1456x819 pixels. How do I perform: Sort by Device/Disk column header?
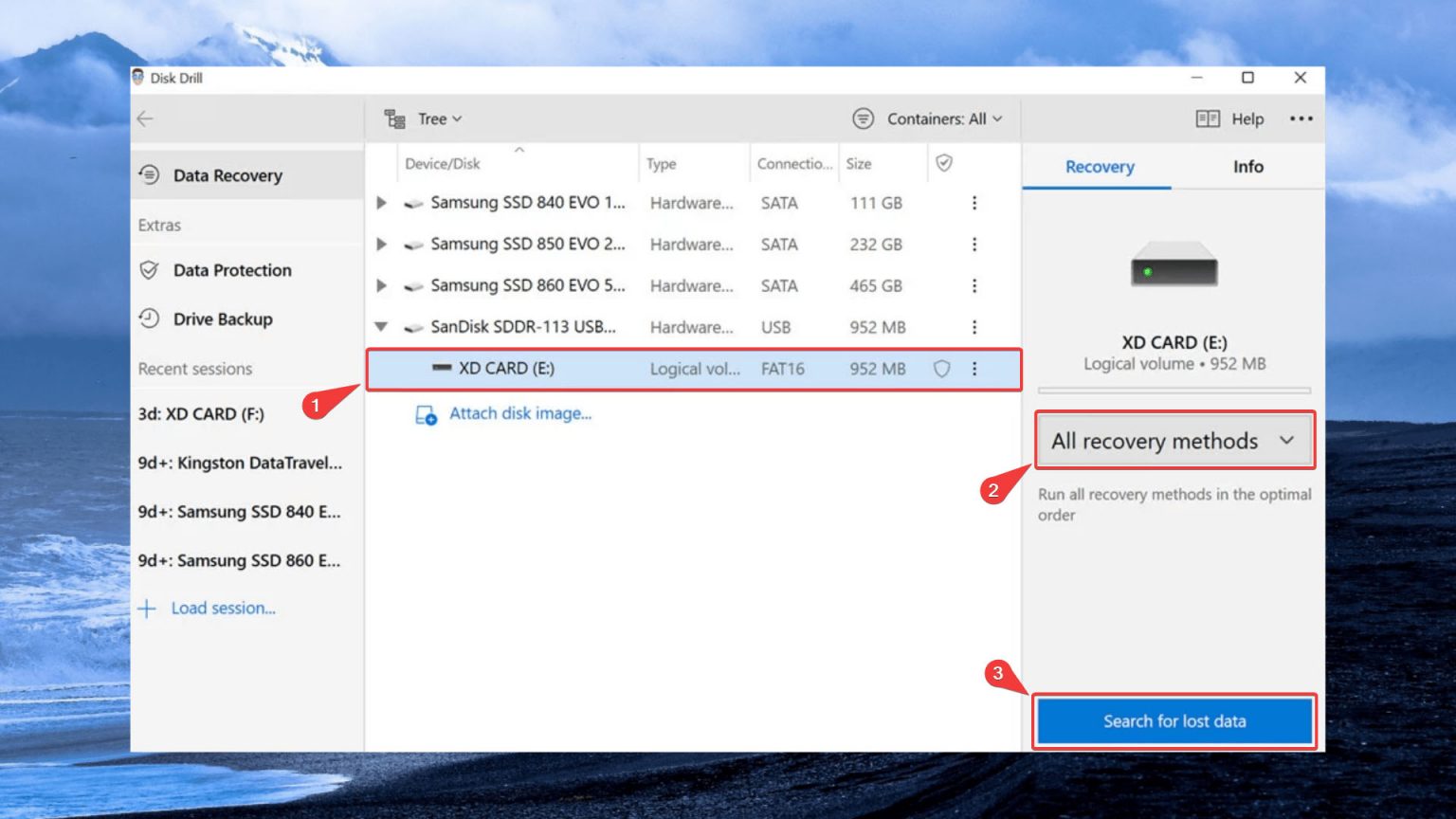tap(443, 164)
